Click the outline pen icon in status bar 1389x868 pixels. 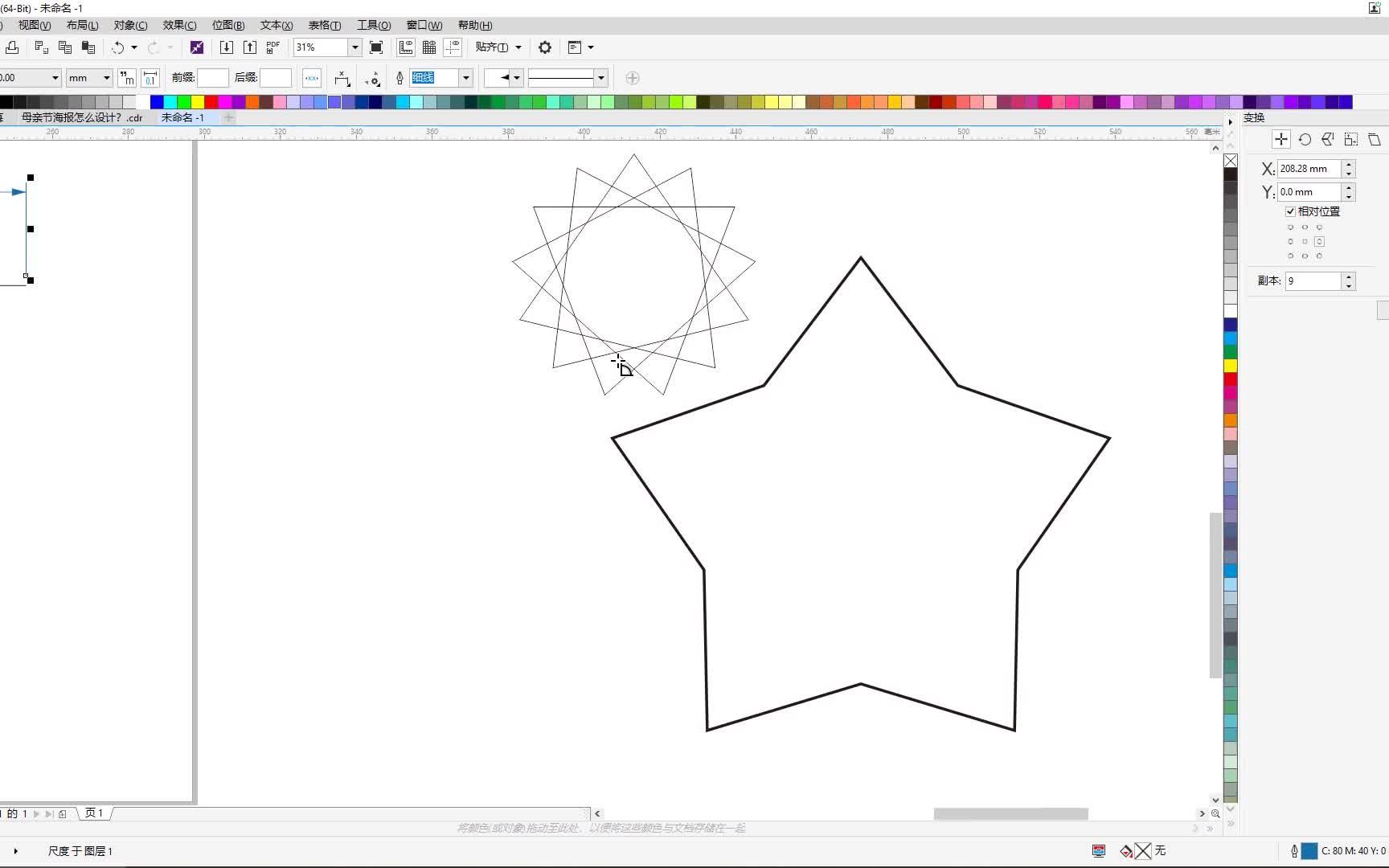coord(1294,850)
